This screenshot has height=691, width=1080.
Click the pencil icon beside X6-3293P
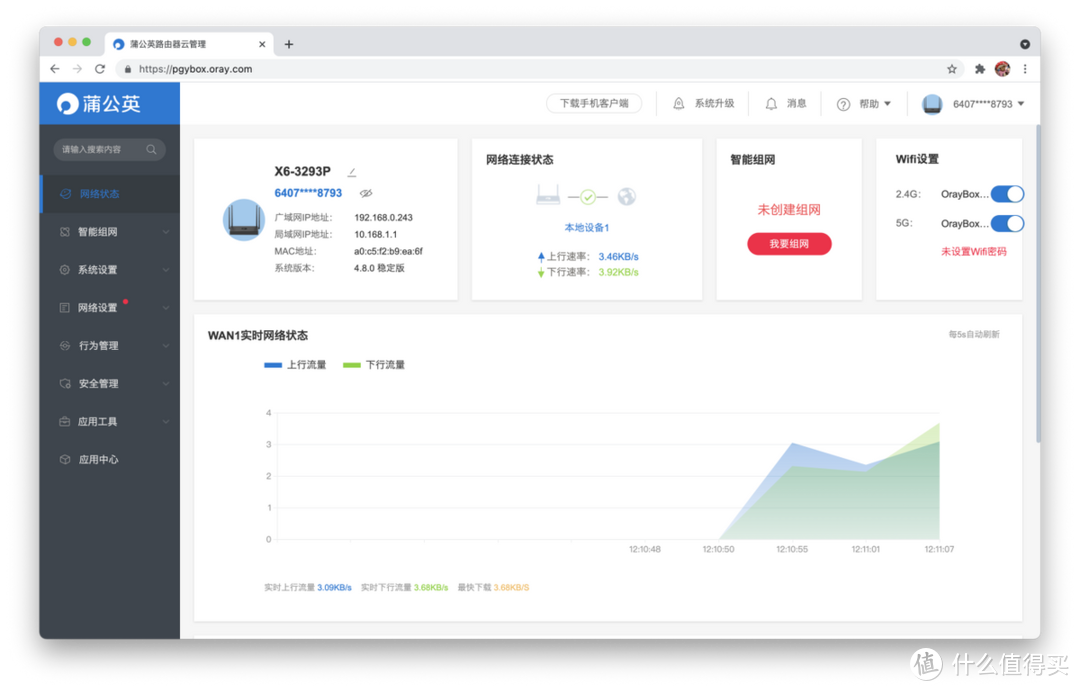tap(351, 172)
